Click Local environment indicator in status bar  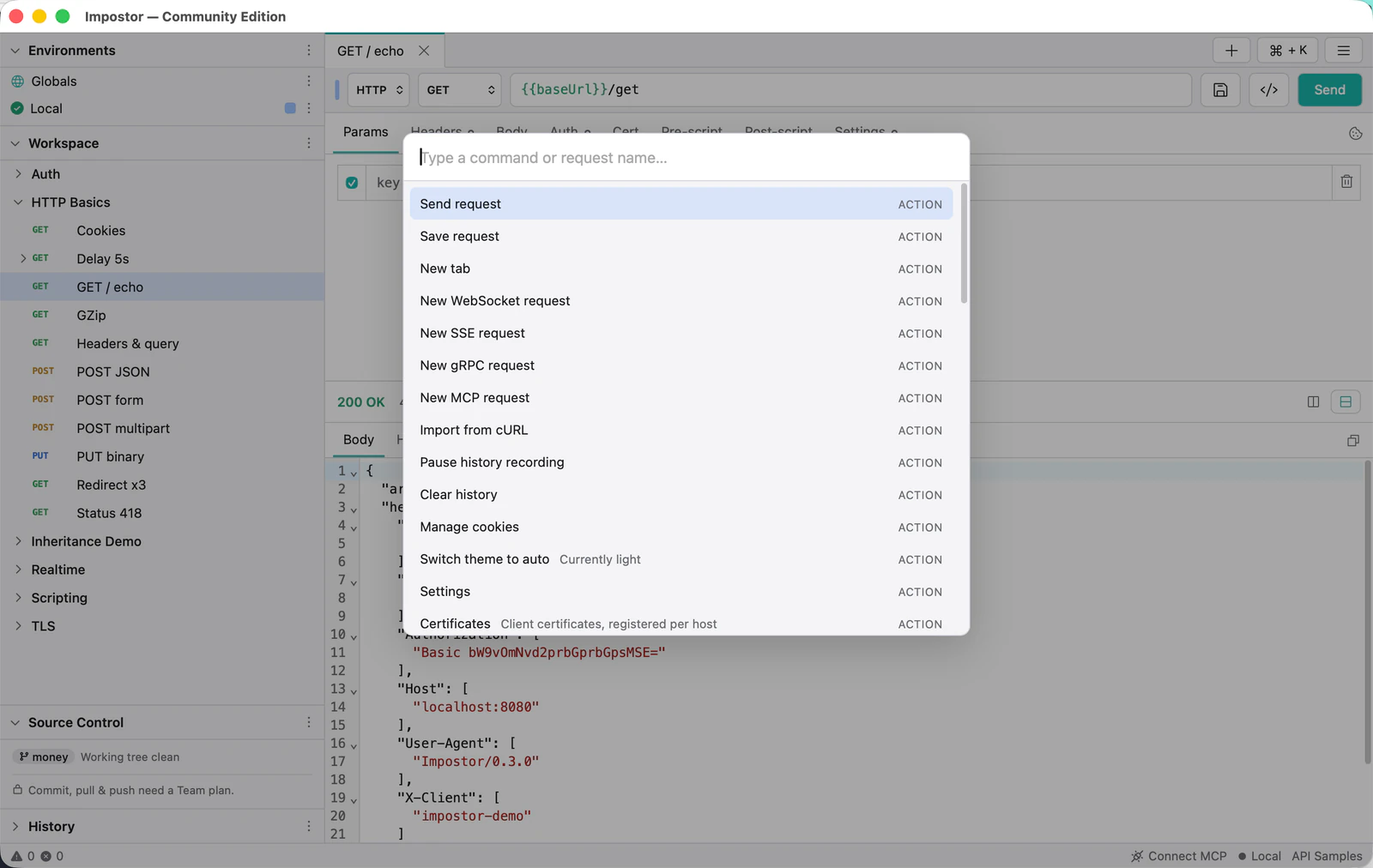coord(1260,856)
